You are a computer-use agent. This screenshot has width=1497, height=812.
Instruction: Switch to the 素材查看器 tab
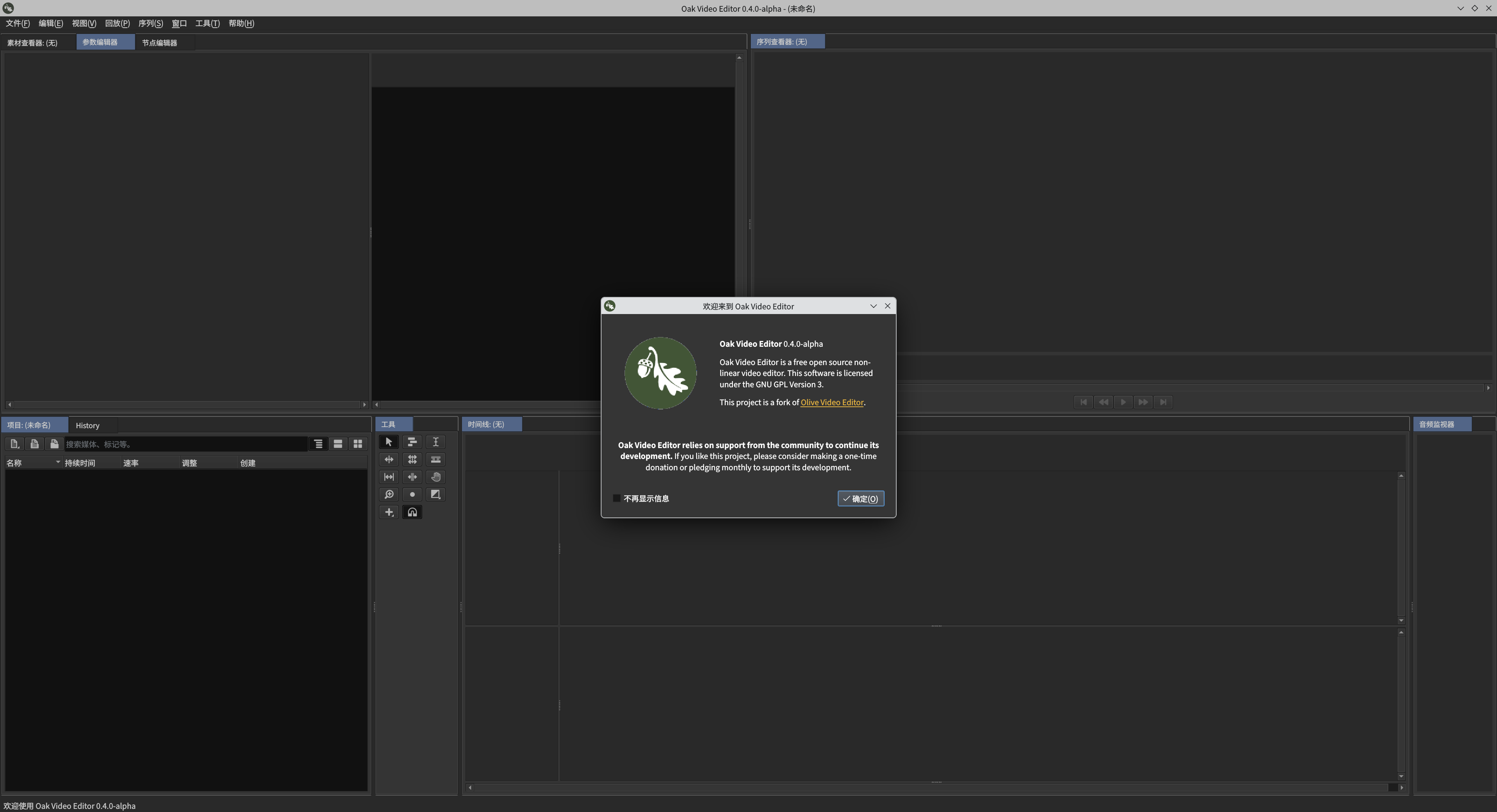[38, 42]
